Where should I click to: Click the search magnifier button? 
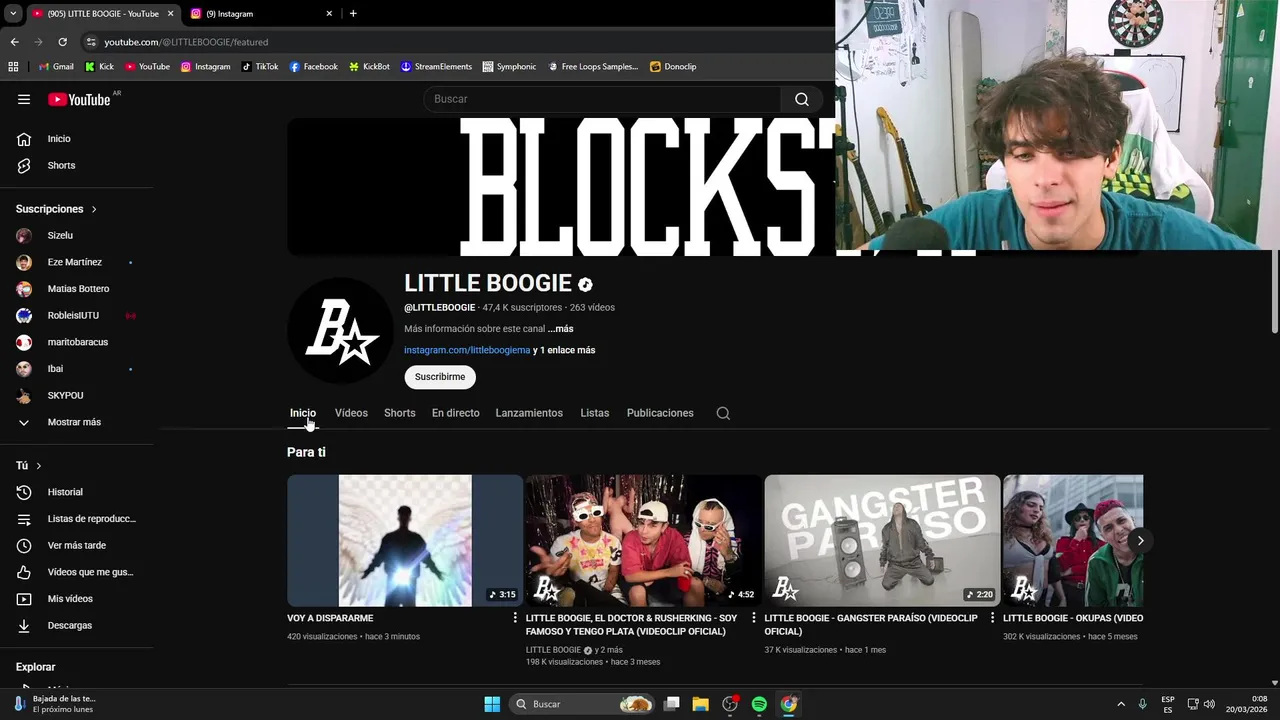[x=802, y=99]
